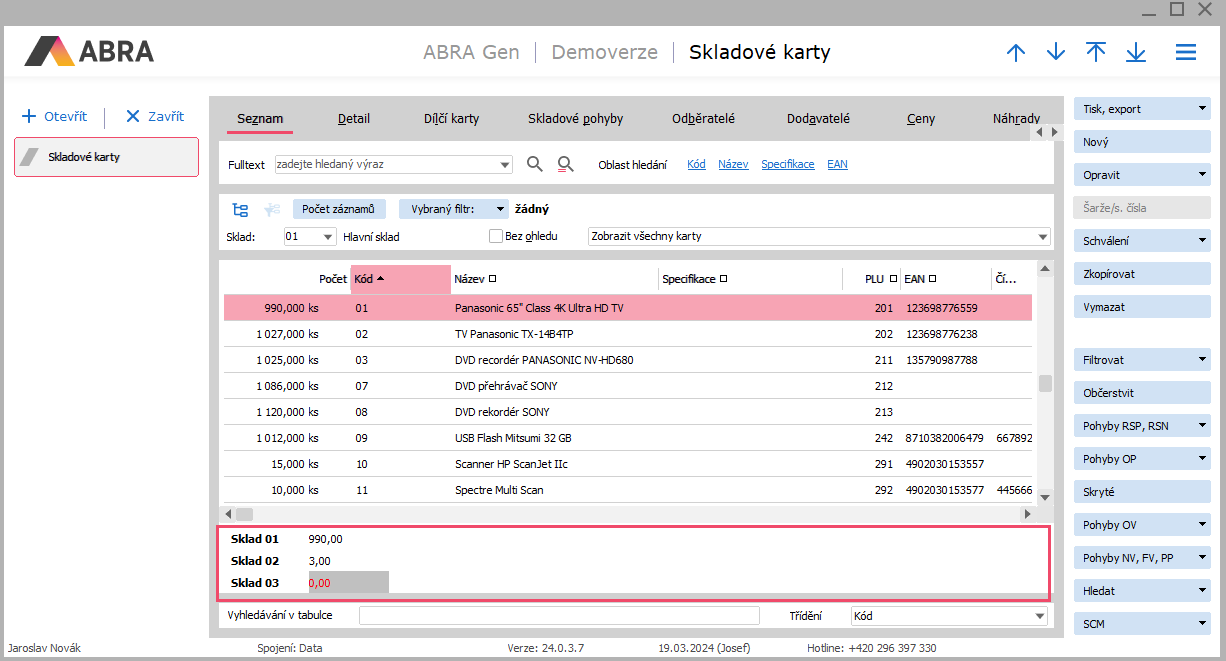The image size is (1226, 661).
Task: Switch to the Skladové pohyby tab
Action: [575, 118]
